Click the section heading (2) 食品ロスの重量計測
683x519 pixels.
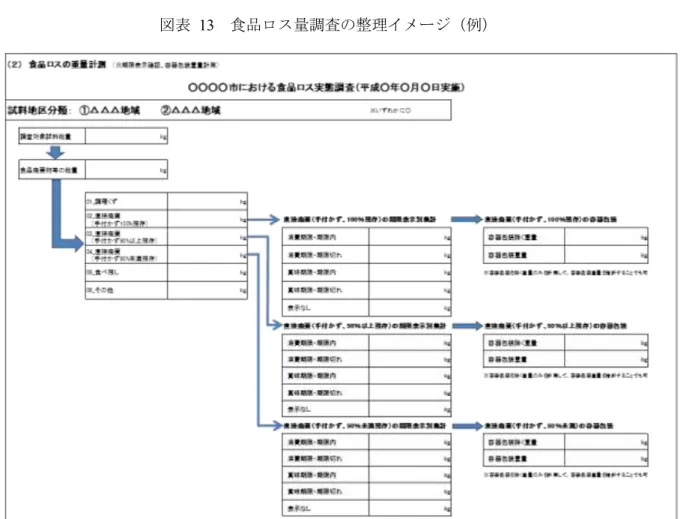[x=57, y=64]
